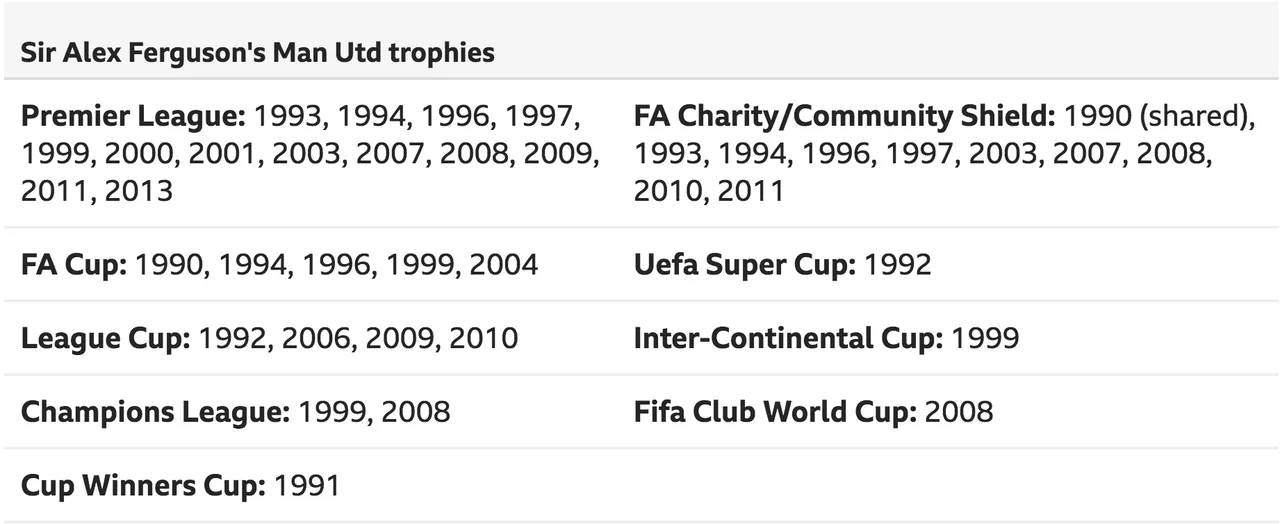This screenshot has width=1280, height=524.
Task: Click the year 2013 in Premier League list
Action: click(x=138, y=190)
